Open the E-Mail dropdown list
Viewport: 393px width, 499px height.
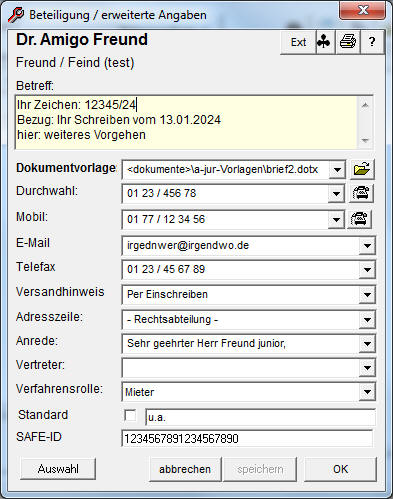(x=367, y=246)
